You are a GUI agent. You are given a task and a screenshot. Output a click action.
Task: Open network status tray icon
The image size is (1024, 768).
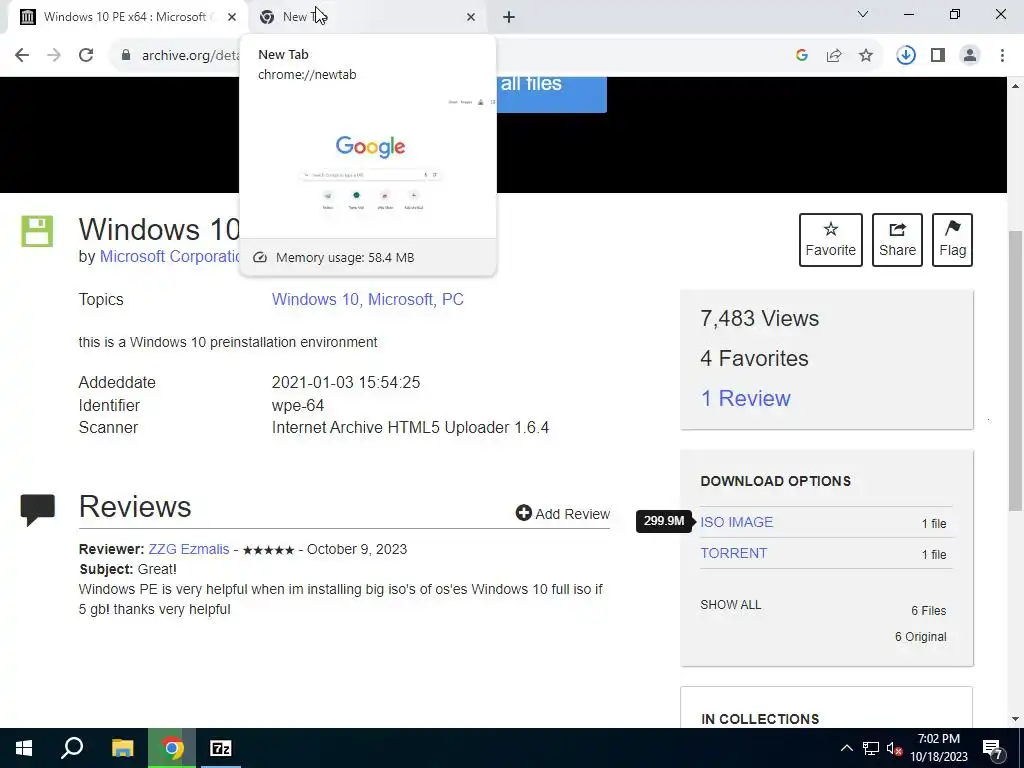[871, 748]
